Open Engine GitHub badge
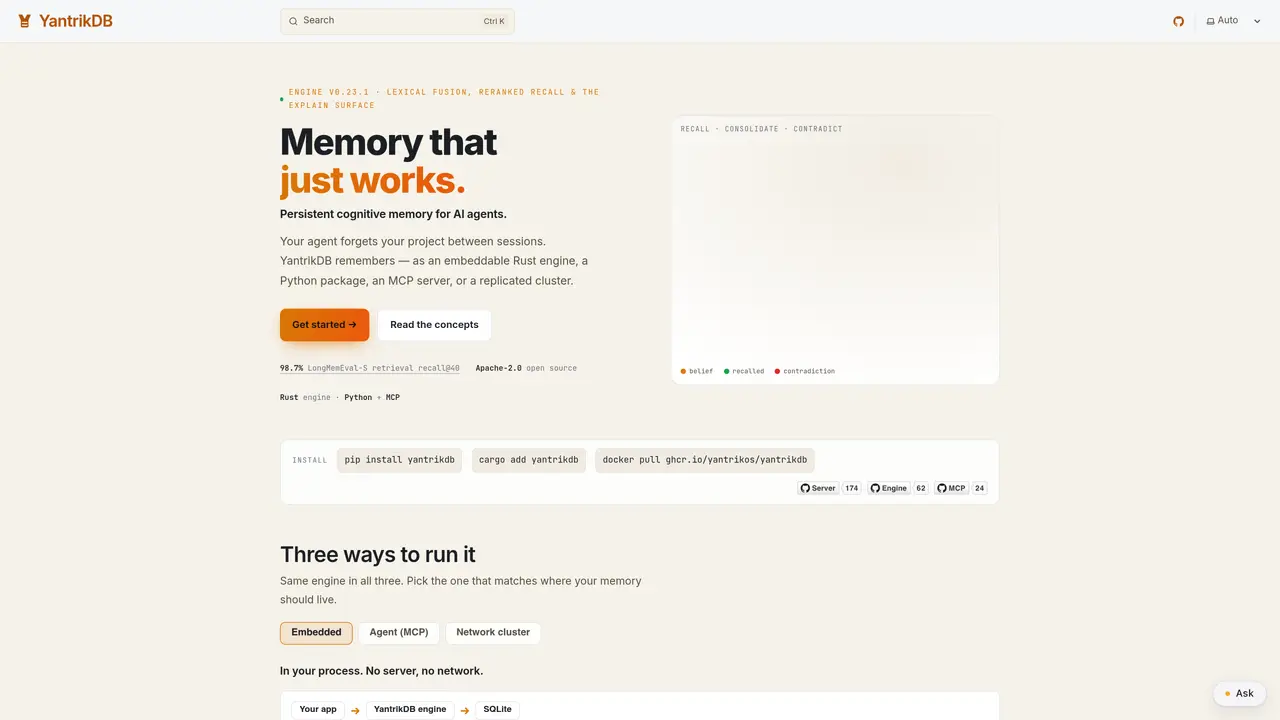The height and width of the screenshot is (720, 1280). point(897,488)
